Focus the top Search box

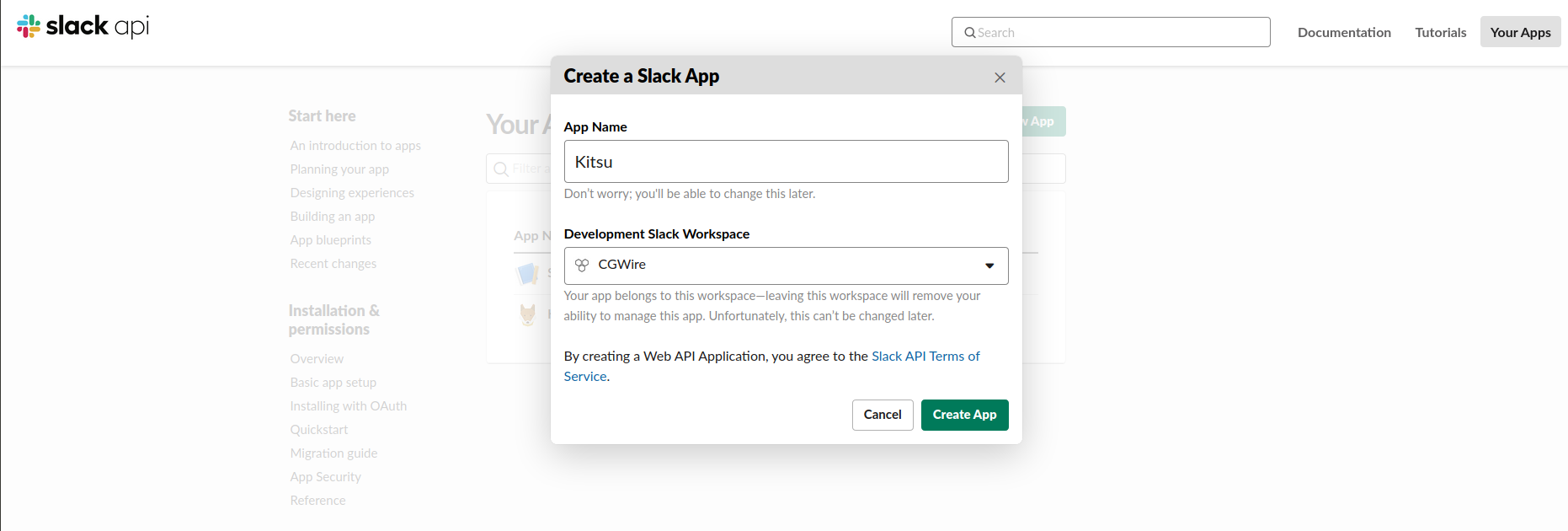(x=1120, y=33)
